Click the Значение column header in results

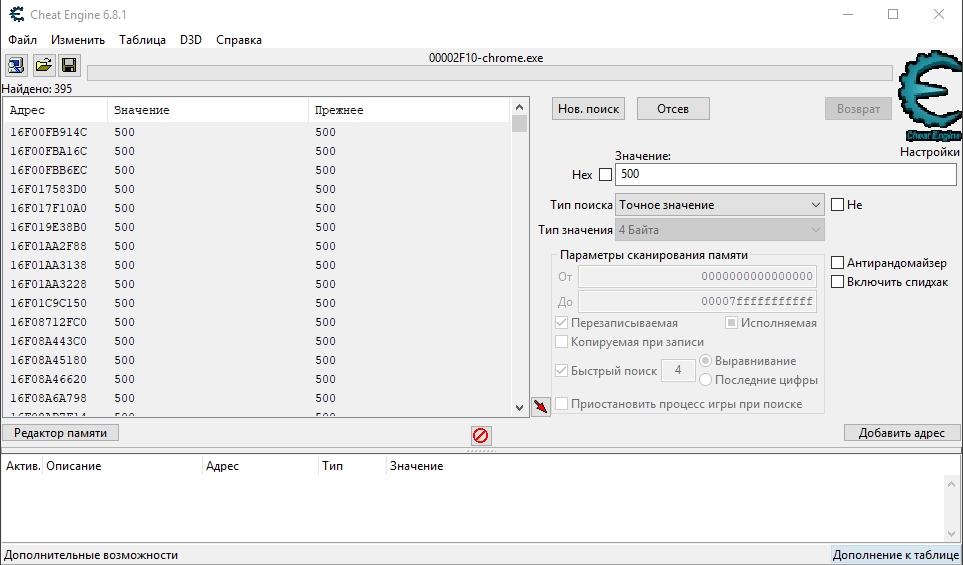[208, 111]
